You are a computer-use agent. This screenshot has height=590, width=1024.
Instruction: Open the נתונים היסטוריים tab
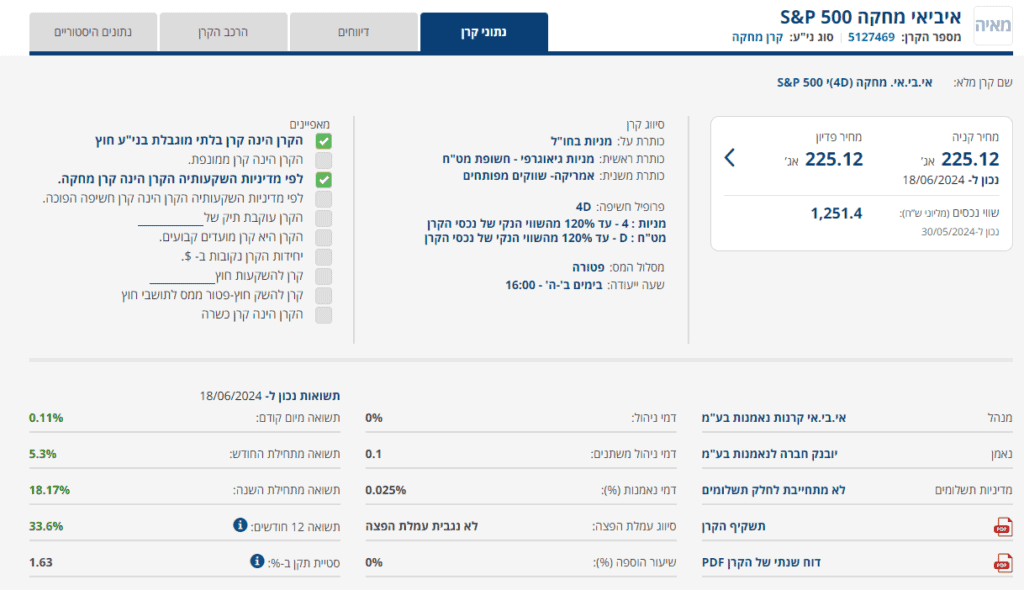[93, 32]
